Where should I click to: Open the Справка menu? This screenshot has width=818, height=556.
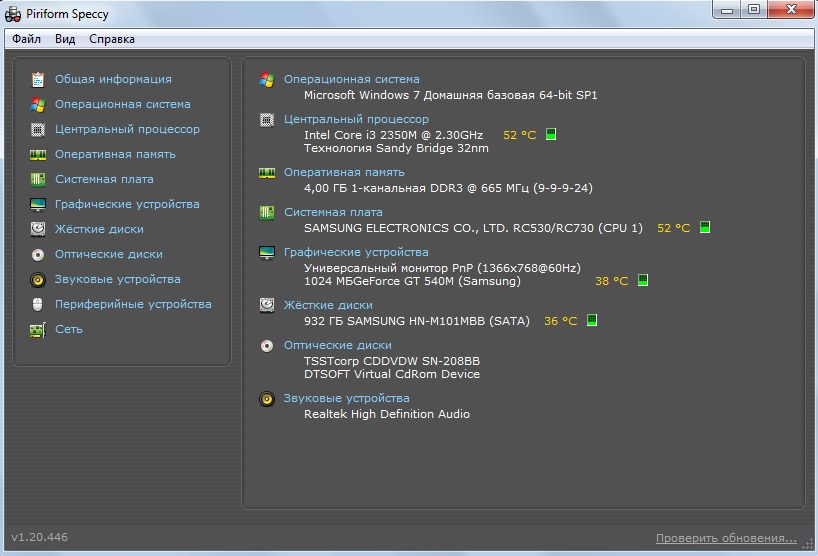(x=112, y=39)
